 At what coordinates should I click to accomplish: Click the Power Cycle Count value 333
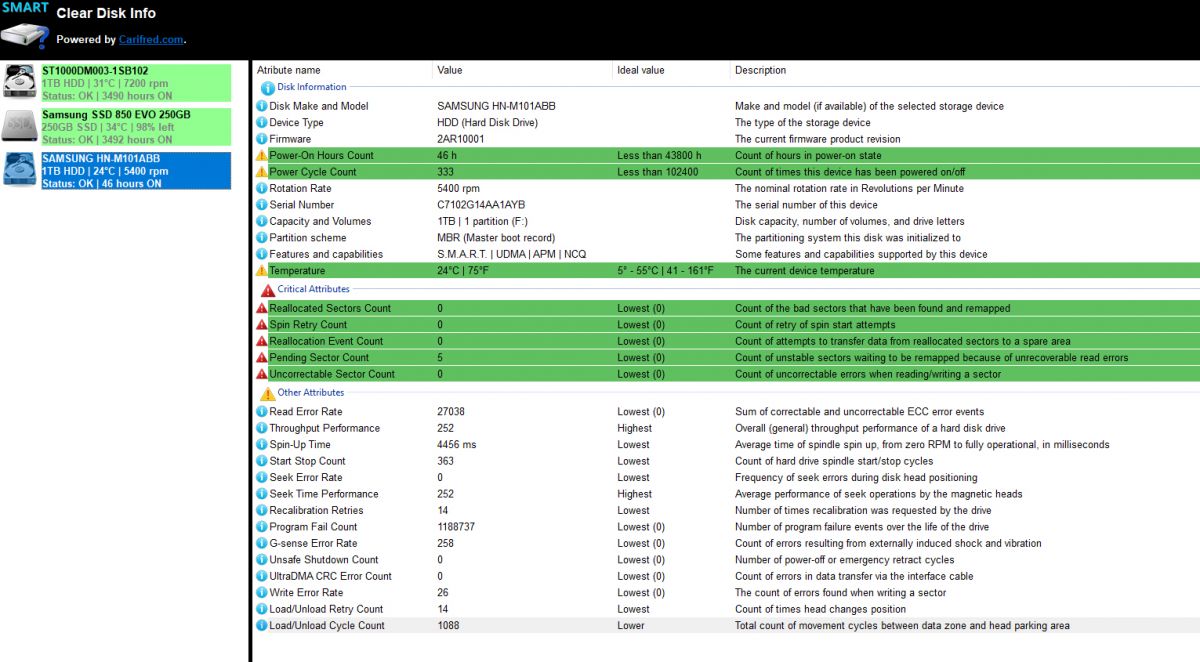point(446,172)
